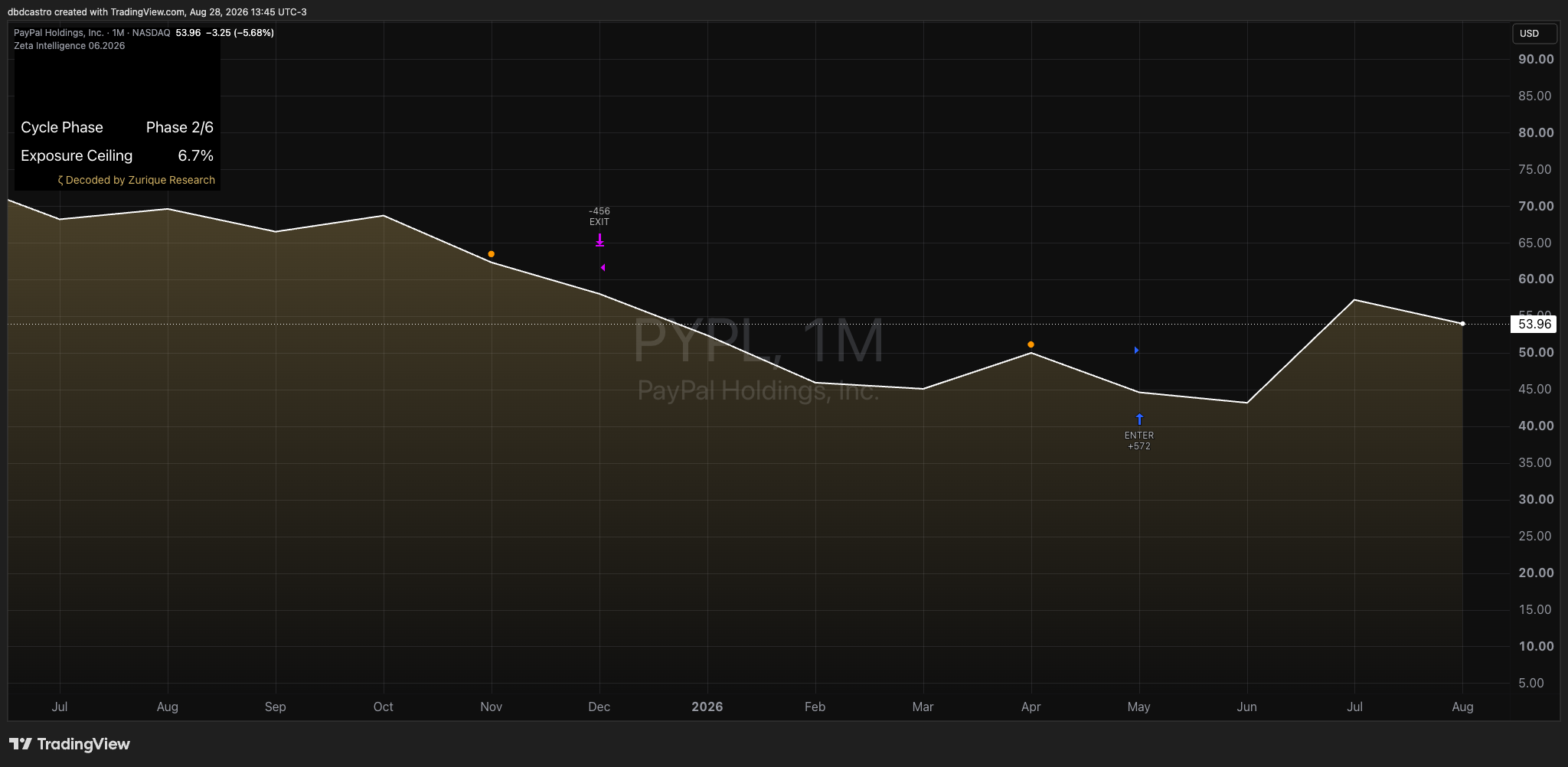Click the "Apr" time axis label
The width and height of the screenshot is (1568, 767).
click(x=1031, y=707)
